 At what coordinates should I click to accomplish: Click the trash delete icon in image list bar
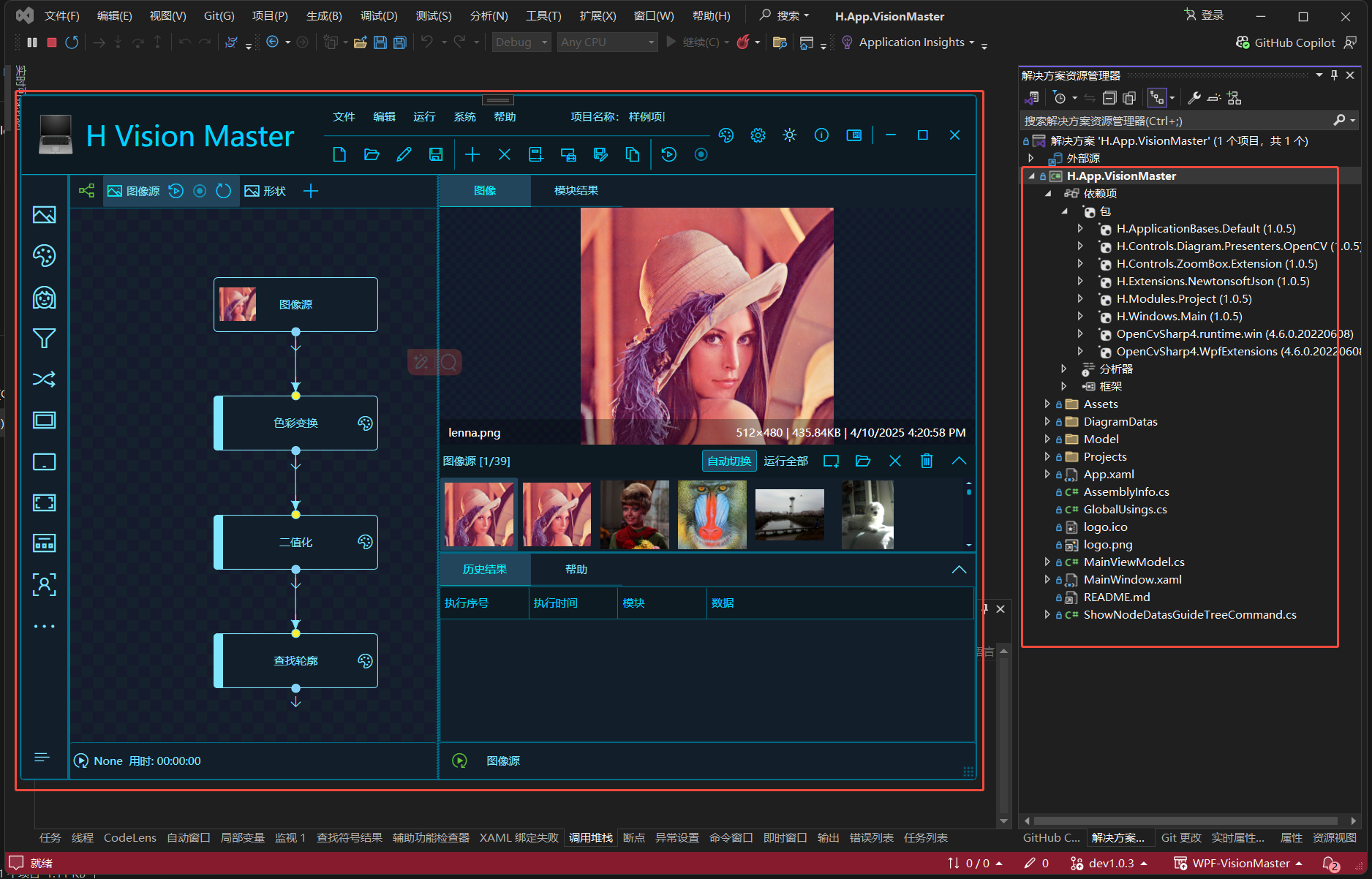[x=927, y=461]
